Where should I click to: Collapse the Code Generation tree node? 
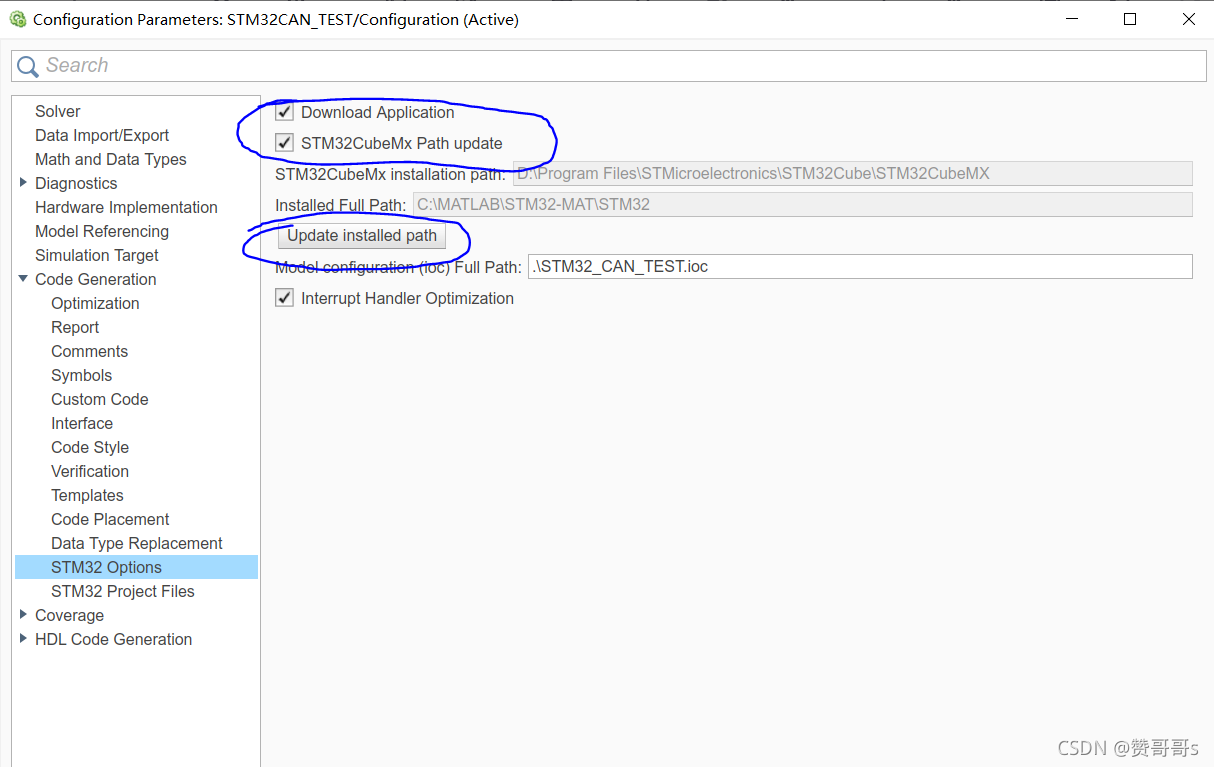click(x=23, y=279)
